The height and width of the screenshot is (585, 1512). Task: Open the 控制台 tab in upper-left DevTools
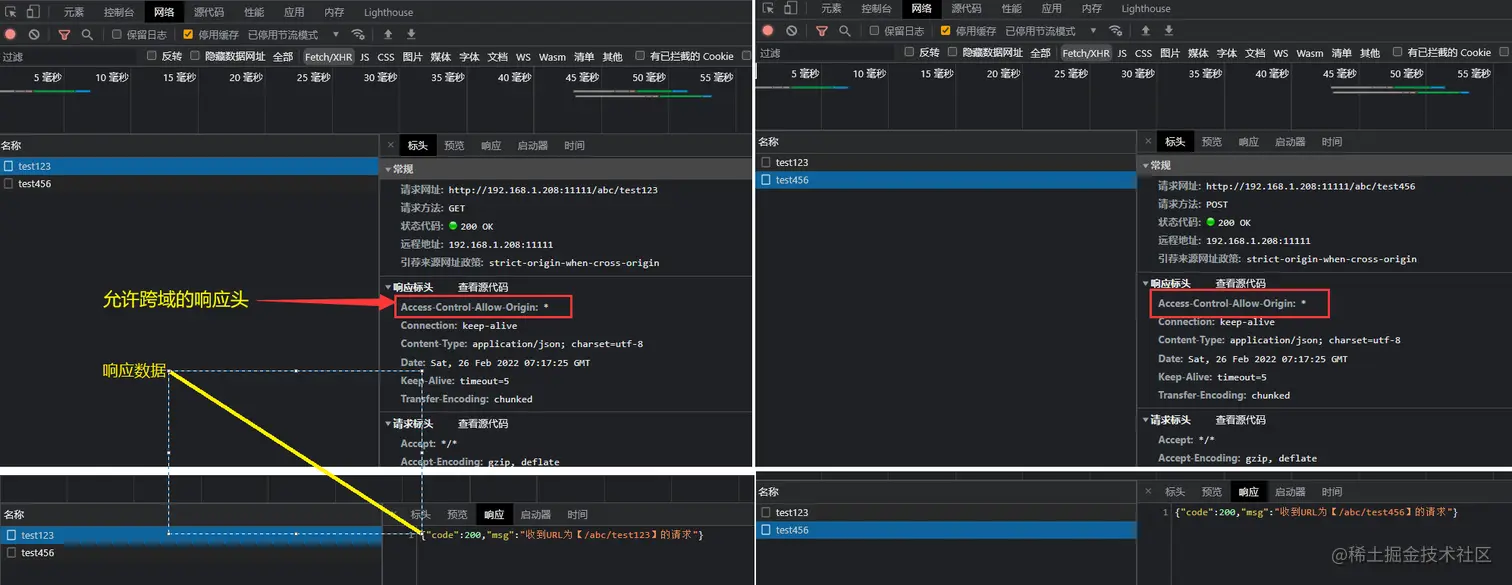tap(118, 12)
